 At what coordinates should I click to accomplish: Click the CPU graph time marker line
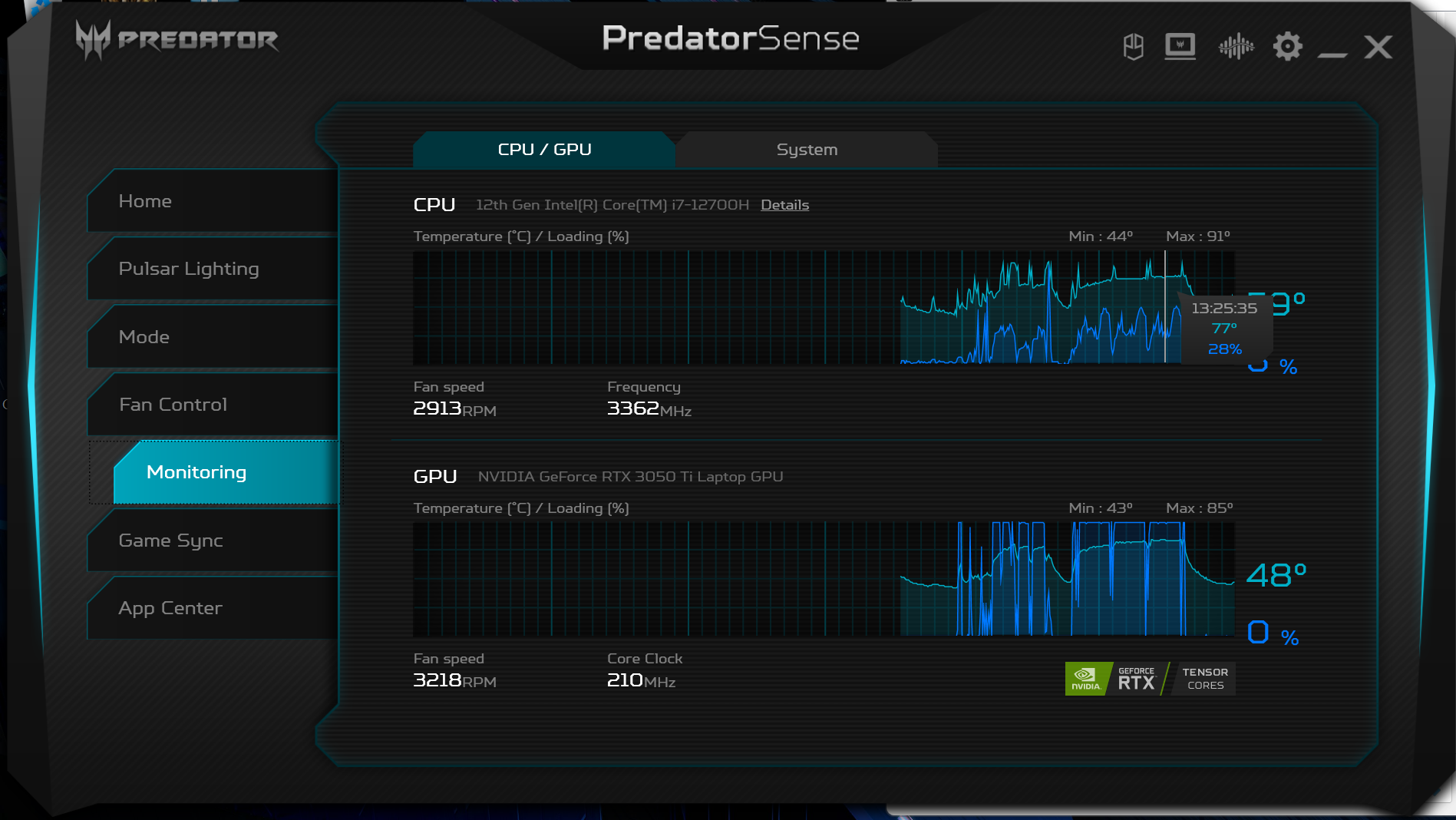(x=1165, y=307)
